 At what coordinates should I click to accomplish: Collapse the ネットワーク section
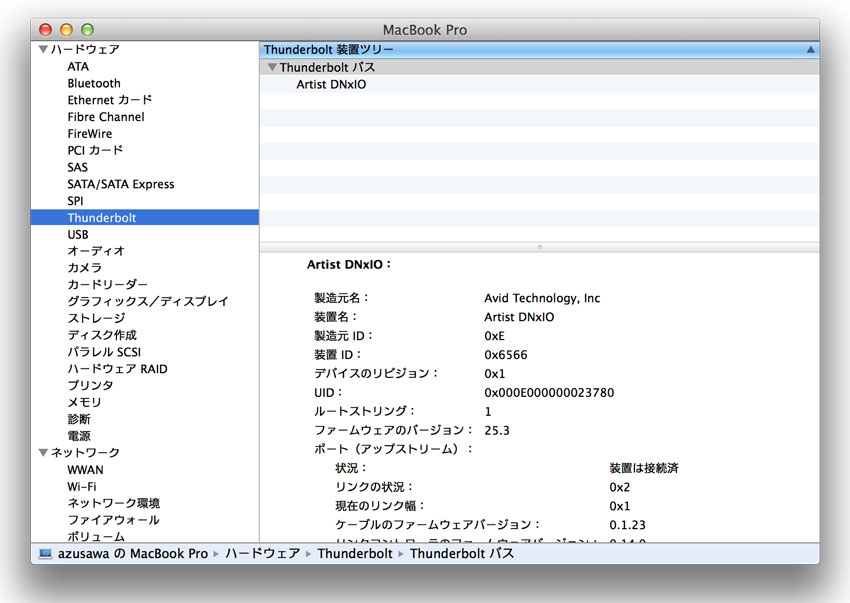point(43,453)
